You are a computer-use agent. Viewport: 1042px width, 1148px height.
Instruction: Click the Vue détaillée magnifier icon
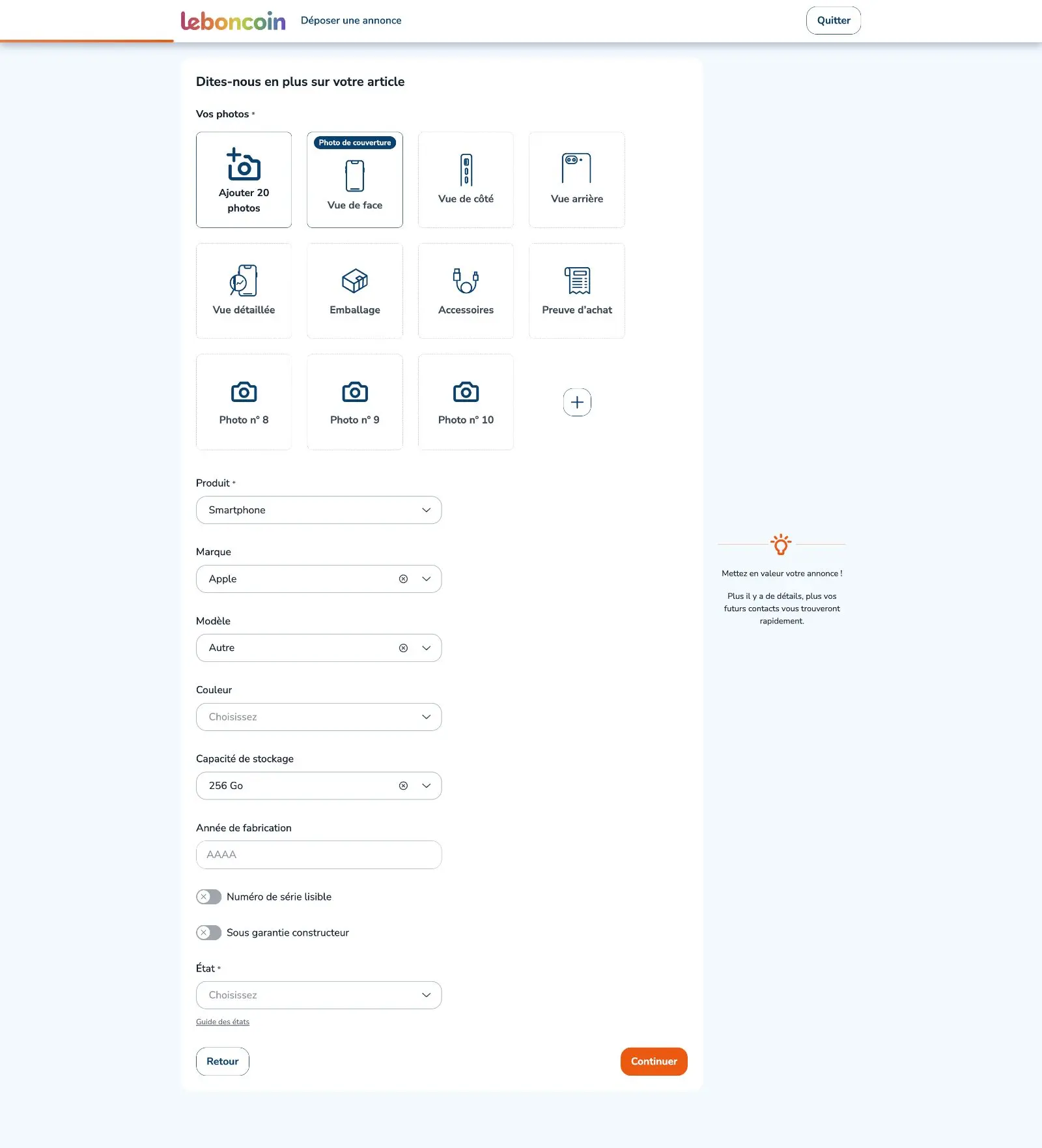point(244,280)
